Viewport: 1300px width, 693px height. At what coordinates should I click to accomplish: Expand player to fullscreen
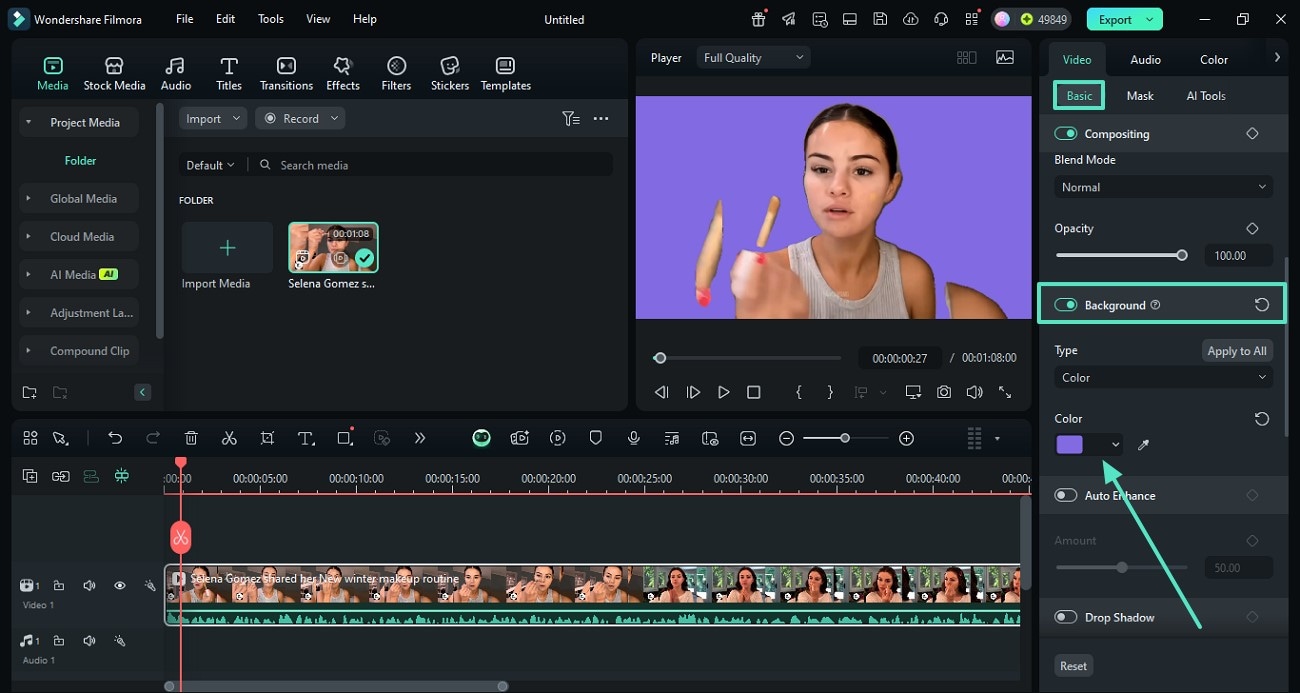click(x=1005, y=393)
